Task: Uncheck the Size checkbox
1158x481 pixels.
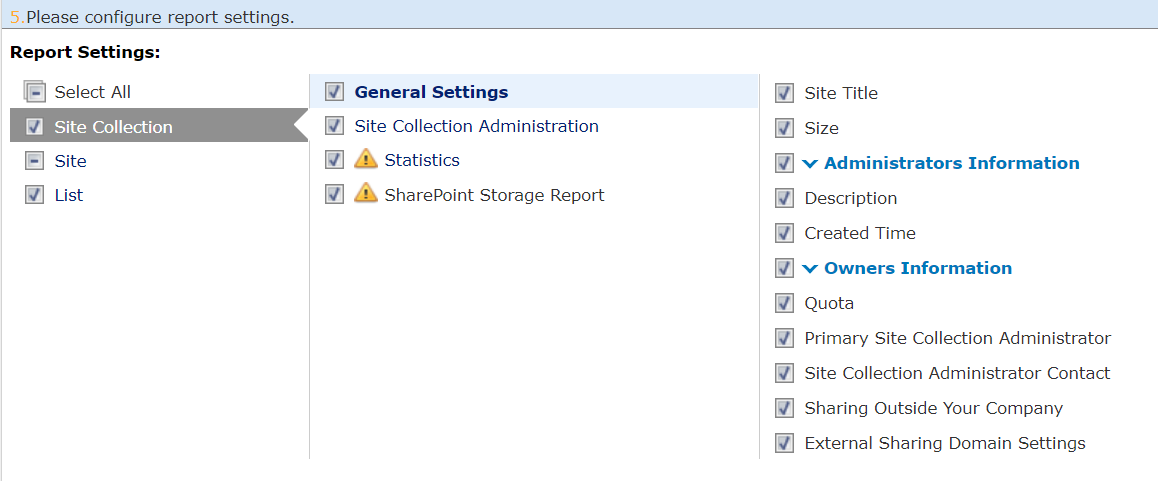Action: click(784, 128)
